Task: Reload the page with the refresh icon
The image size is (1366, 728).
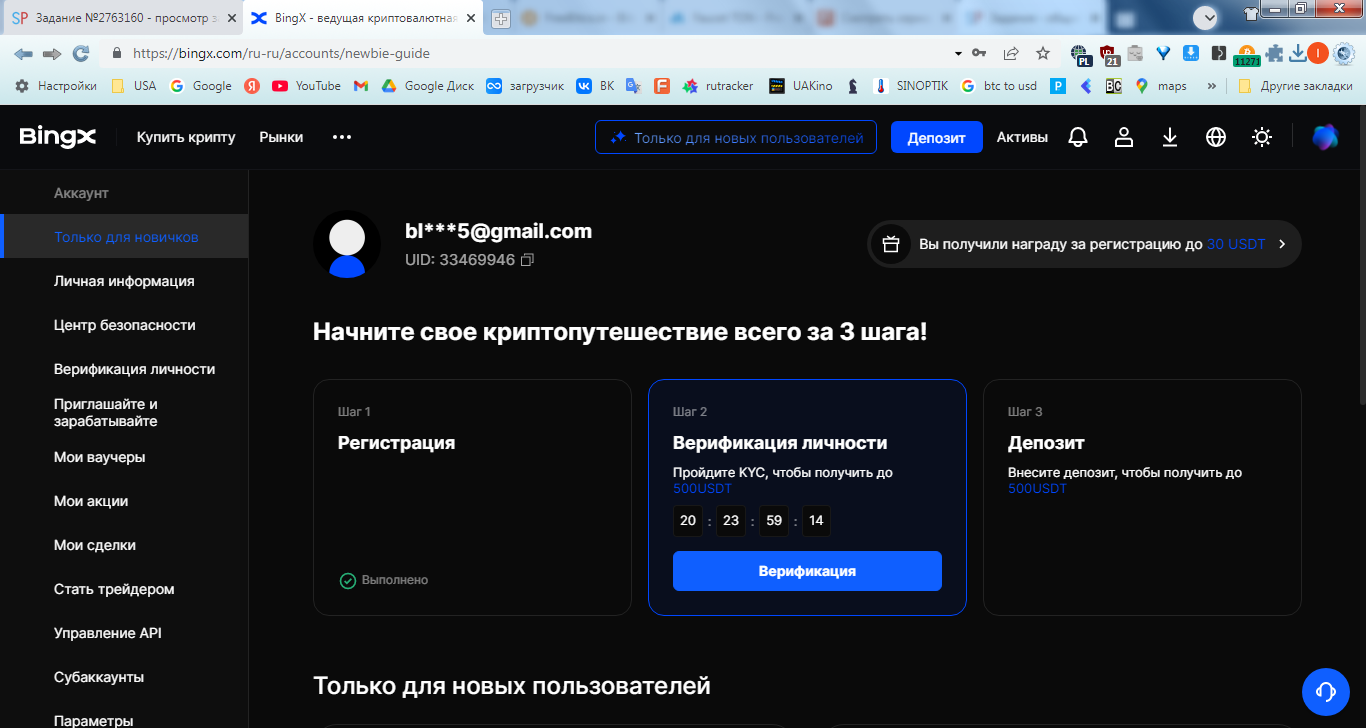Action: 81,53
